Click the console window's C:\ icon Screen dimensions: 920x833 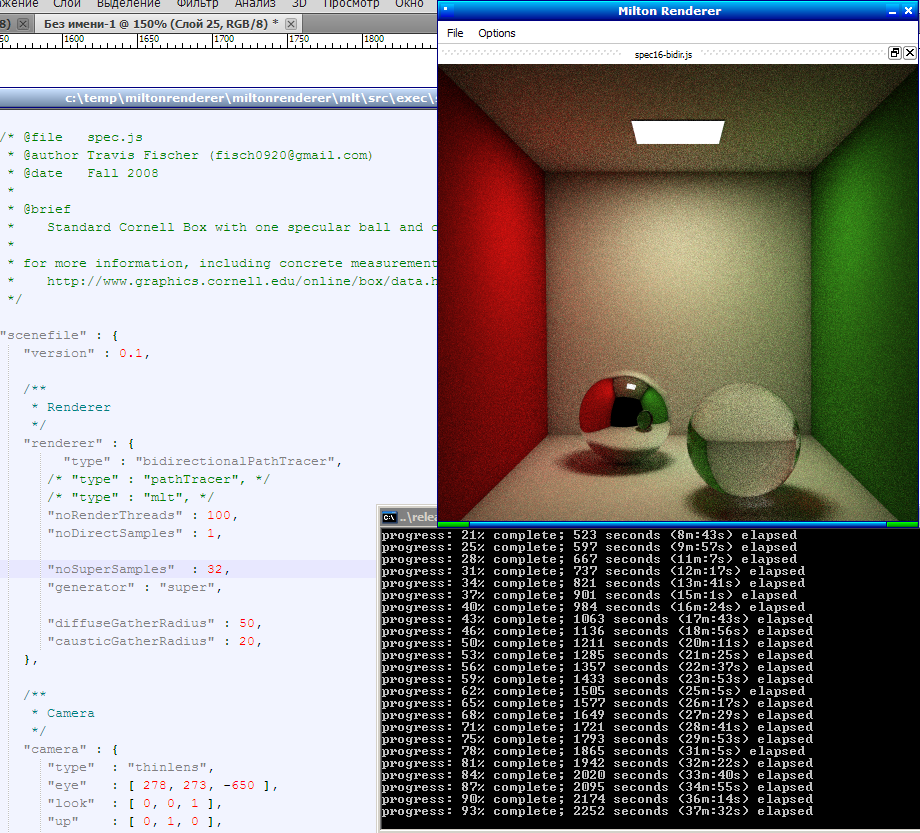(390, 517)
